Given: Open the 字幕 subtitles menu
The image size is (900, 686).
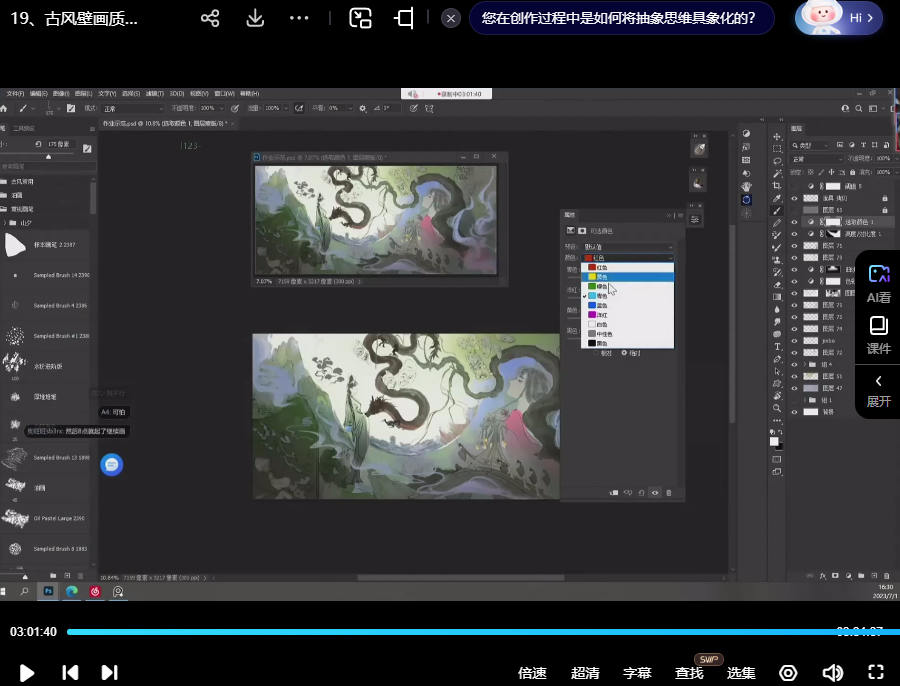Looking at the screenshot, I should (x=637, y=673).
